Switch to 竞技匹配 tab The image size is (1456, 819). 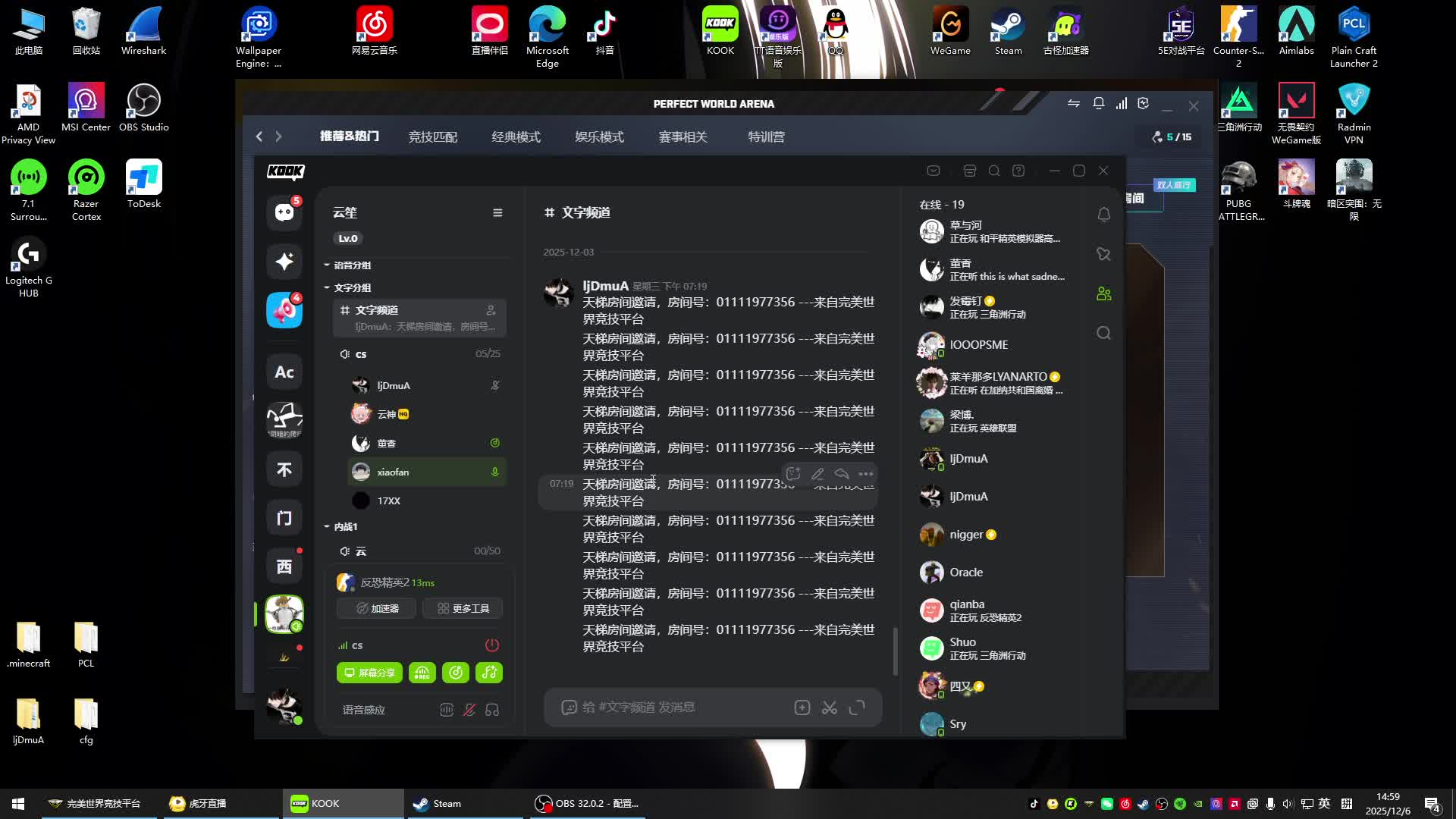tap(432, 137)
